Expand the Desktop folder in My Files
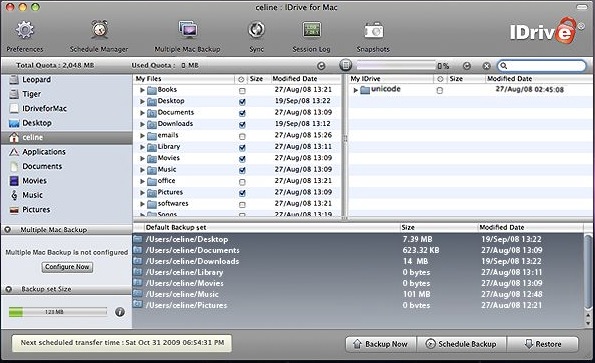Screen dimensions: 595x363 (142, 102)
